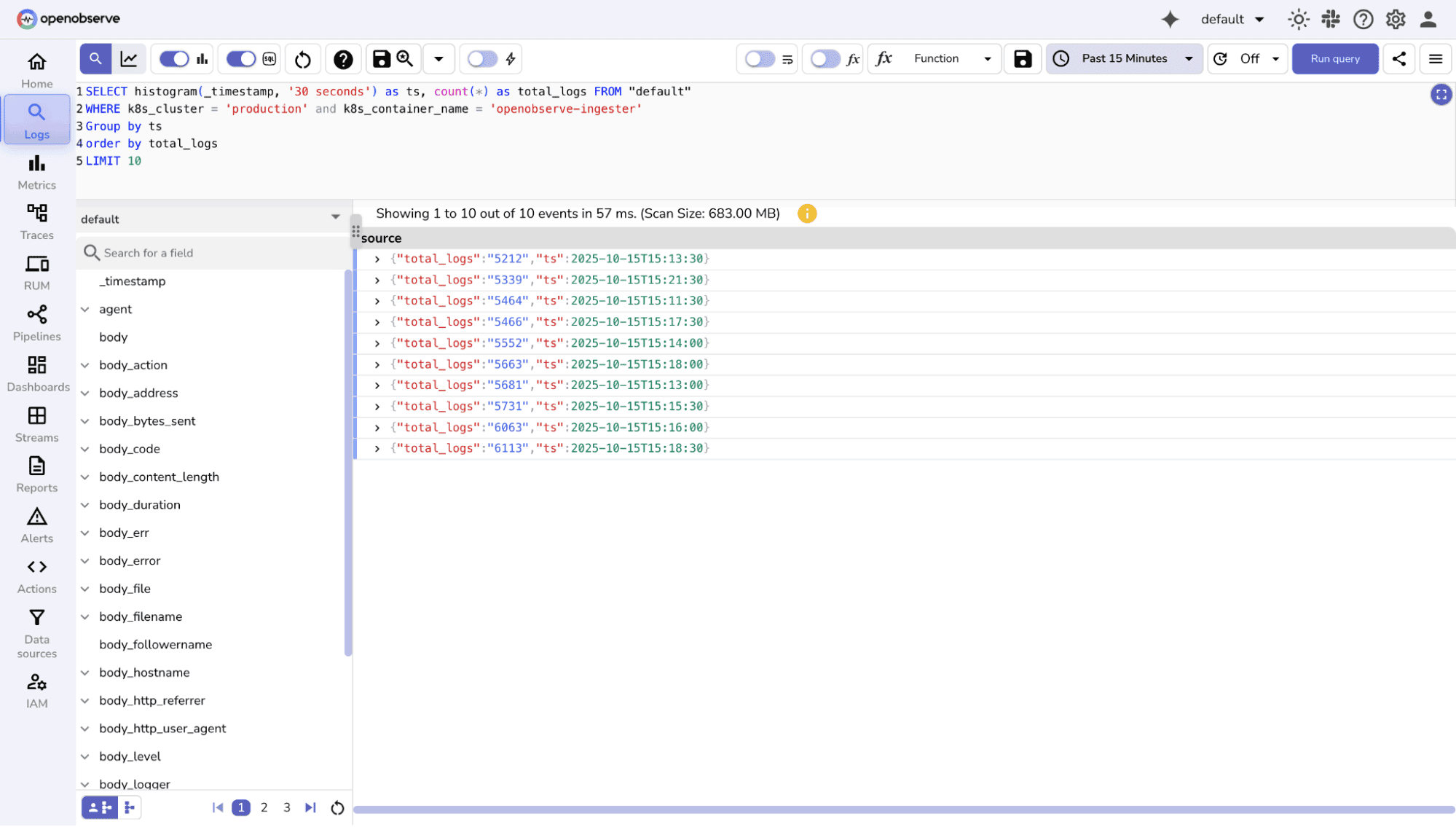Enable the quick mode lightning toggle
This screenshot has width=1456, height=827.
click(x=481, y=58)
